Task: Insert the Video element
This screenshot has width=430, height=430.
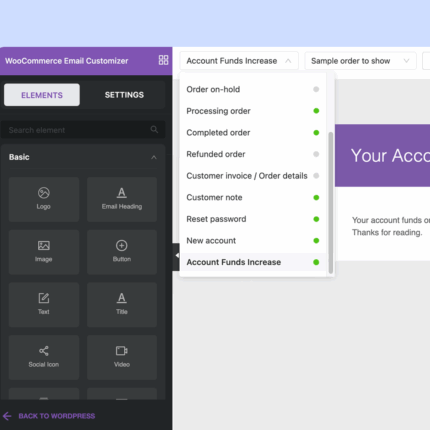Action: tap(122, 357)
